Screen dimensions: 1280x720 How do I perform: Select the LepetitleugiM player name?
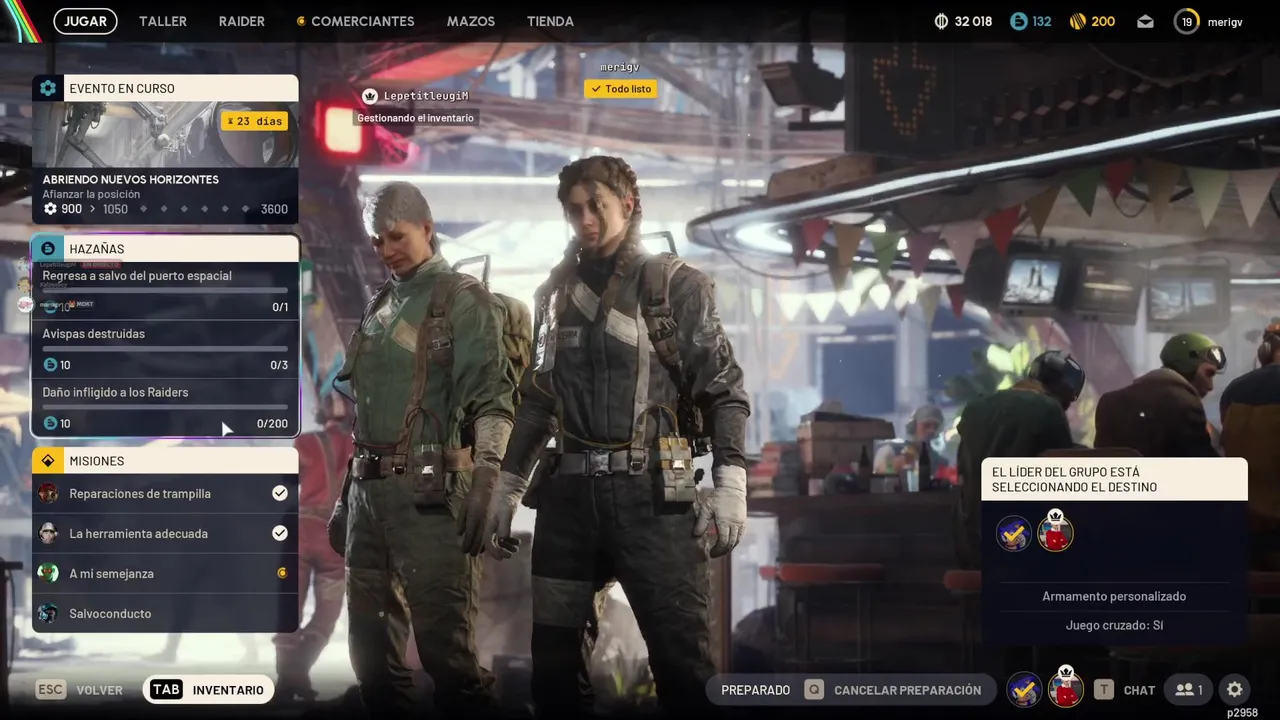pyautogui.click(x=426, y=96)
